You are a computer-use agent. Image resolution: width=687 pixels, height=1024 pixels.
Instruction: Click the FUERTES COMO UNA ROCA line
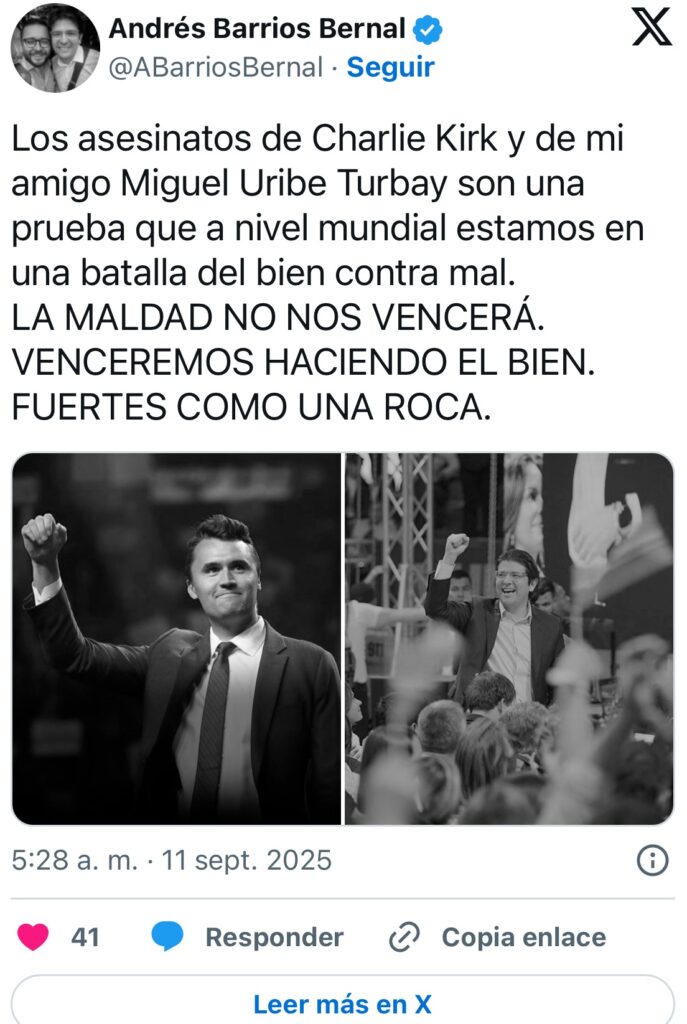pos(251,408)
